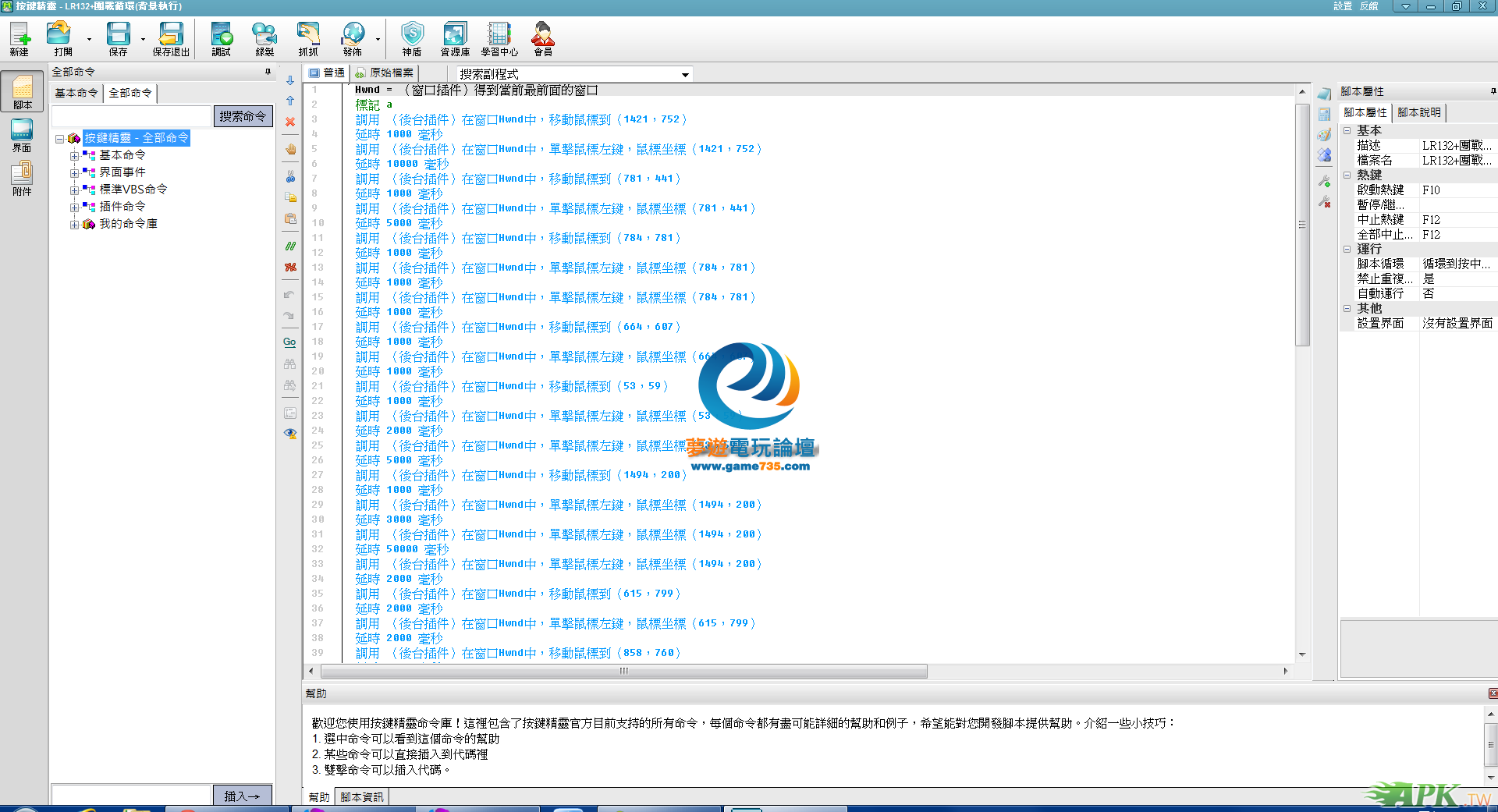Click the 新建 new script toolbar icon

20,38
